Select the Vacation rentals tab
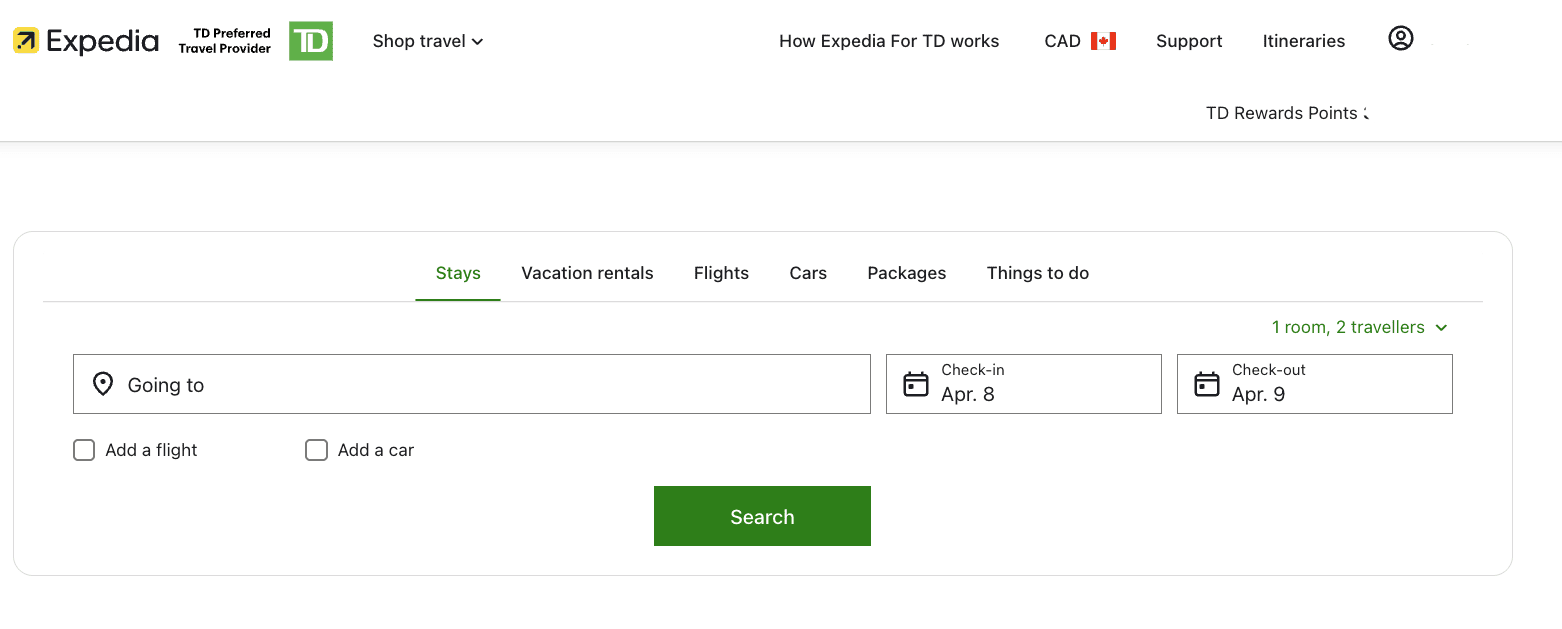 point(587,272)
